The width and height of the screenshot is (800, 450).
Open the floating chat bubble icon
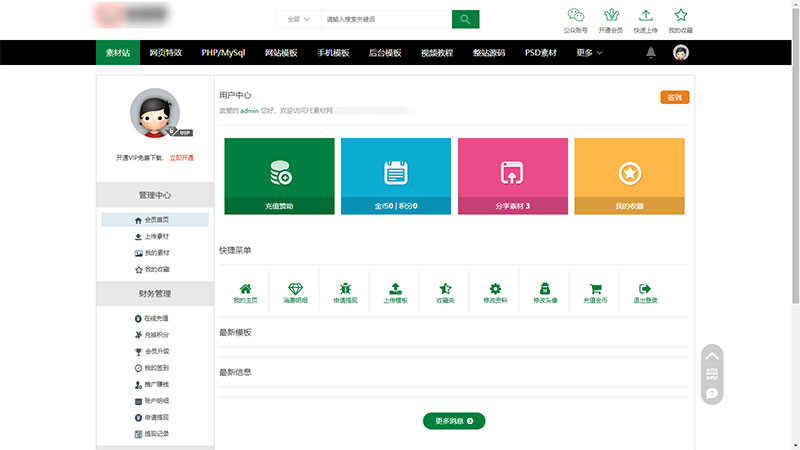[x=712, y=393]
